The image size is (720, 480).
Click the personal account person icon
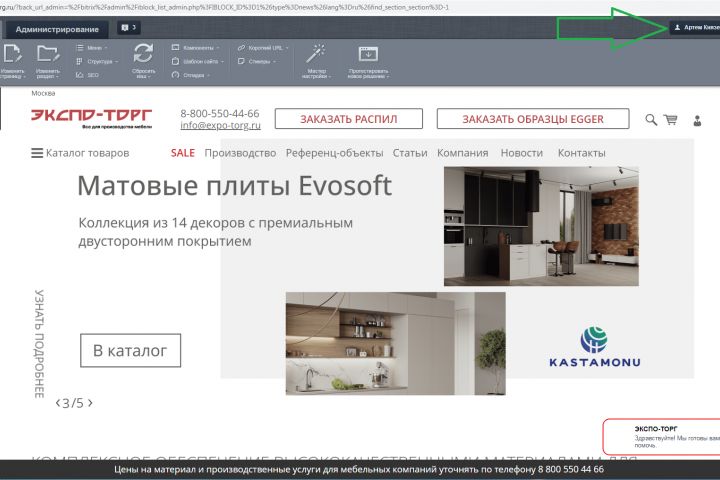pyautogui.click(x=697, y=120)
